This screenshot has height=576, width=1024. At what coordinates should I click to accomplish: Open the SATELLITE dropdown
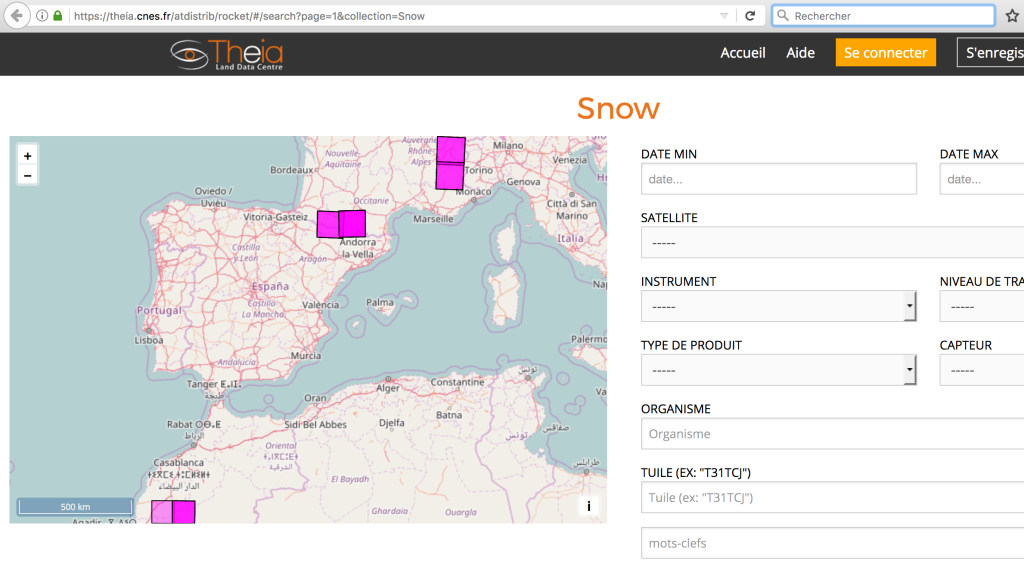pyautogui.click(x=833, y=242)
